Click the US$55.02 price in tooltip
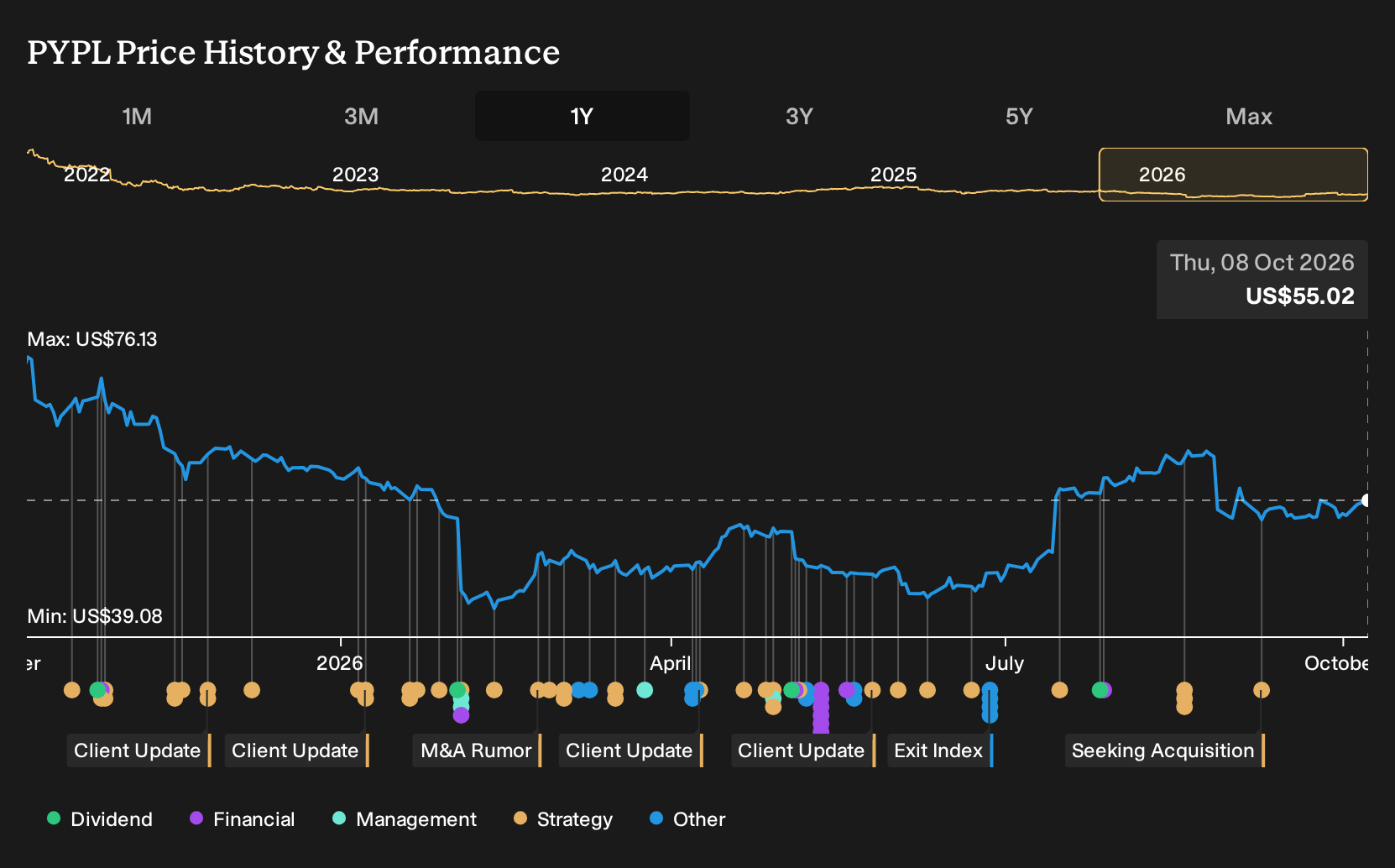This screenshot has width=1395, height=868. [1300, 296]
